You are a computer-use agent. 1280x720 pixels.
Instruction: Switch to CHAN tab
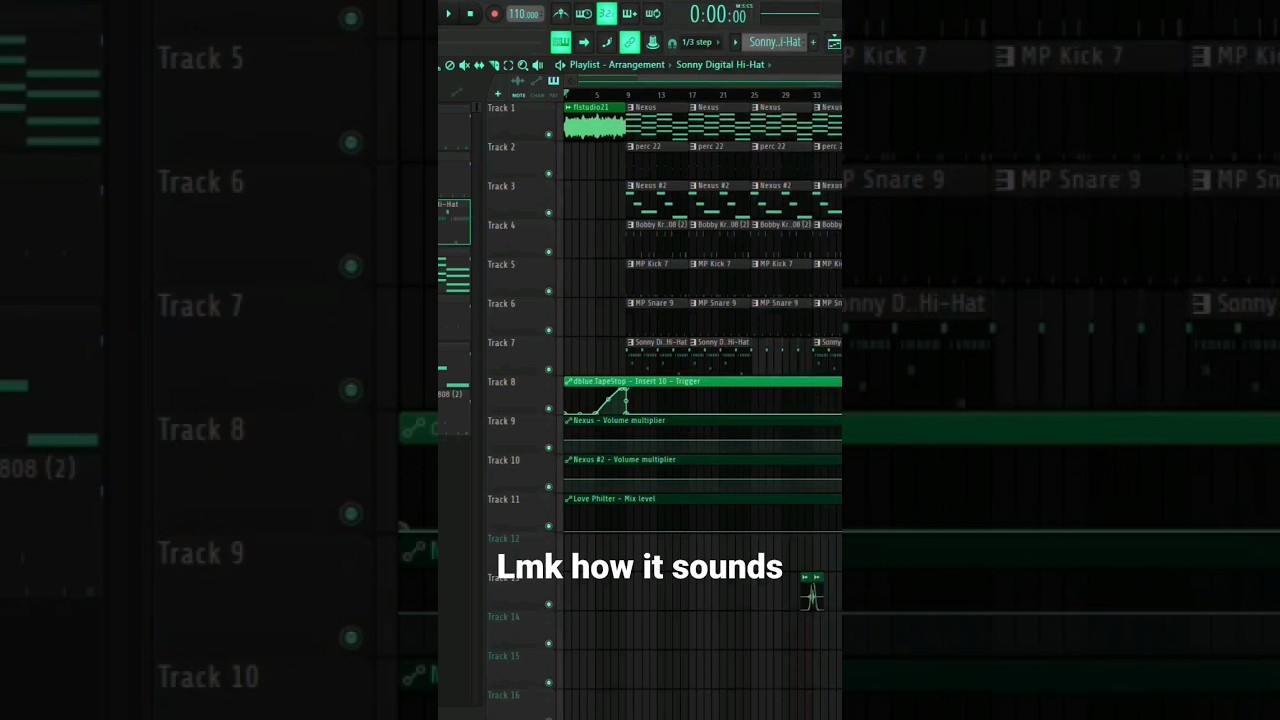pyautogui.click(x=537, y=95)
